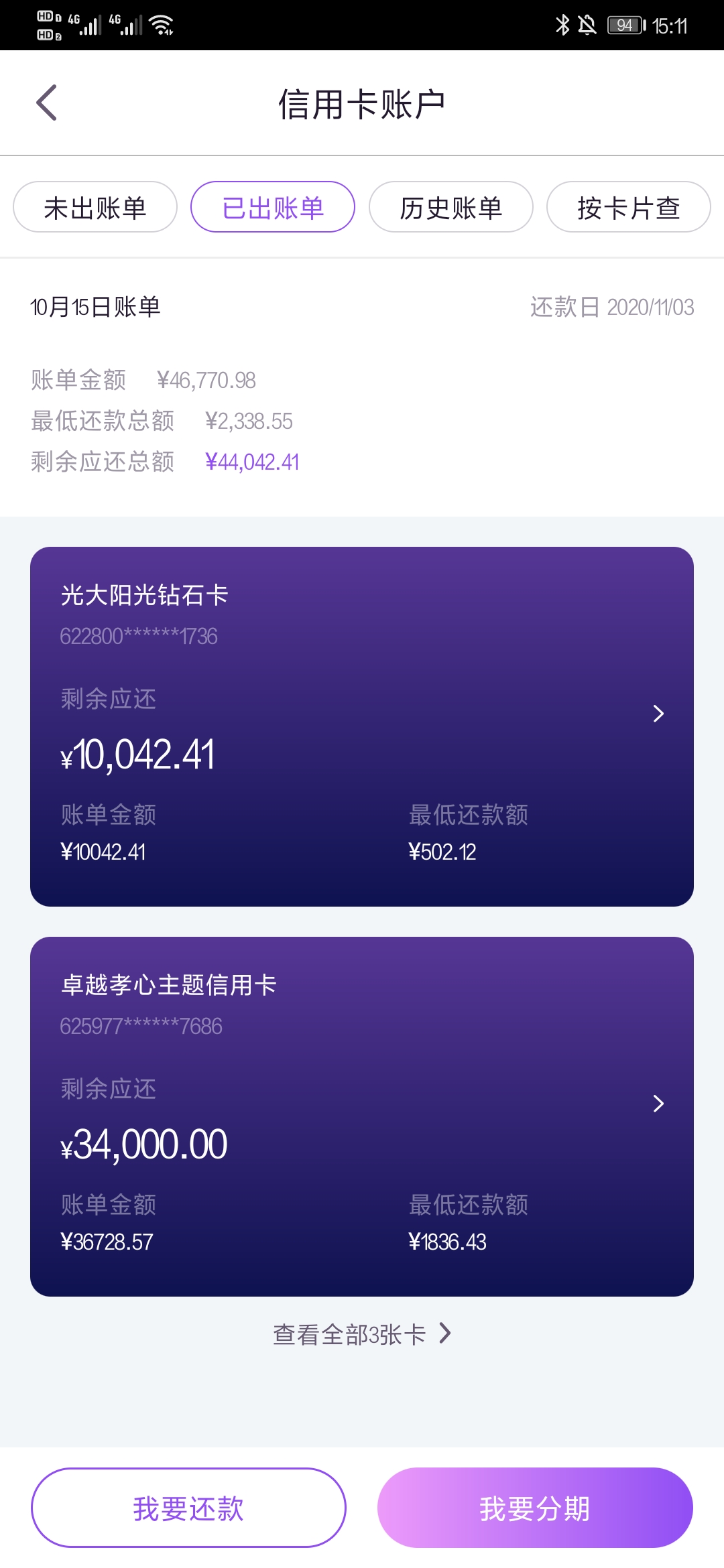Click the Wi-Fi signal icon
The width and height of the screenshot is (724, 1568).
coord(162,25)
